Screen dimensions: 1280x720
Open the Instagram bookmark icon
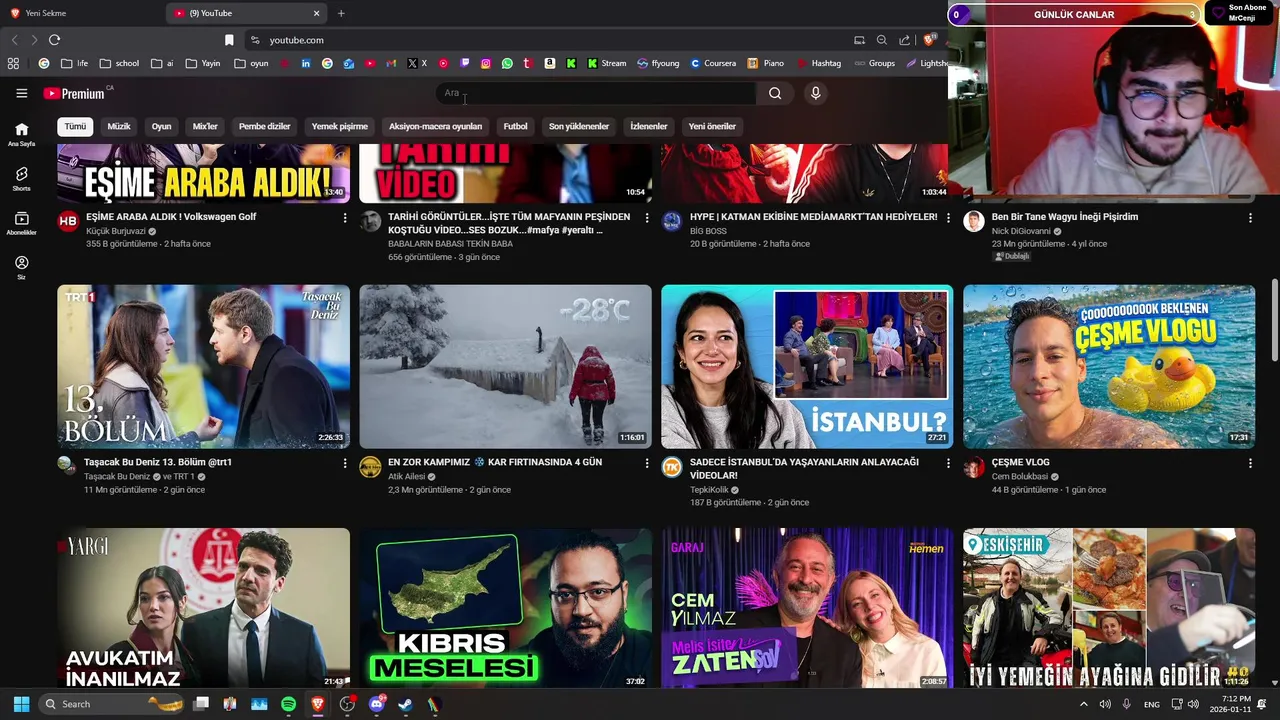tap(486, 63)
